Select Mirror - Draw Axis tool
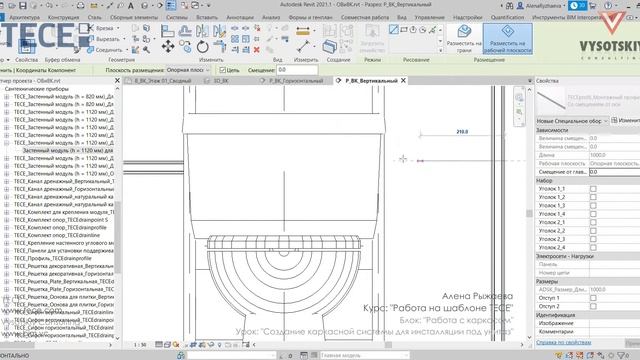This screenshot has width=640, height=360. pos(219,31)
